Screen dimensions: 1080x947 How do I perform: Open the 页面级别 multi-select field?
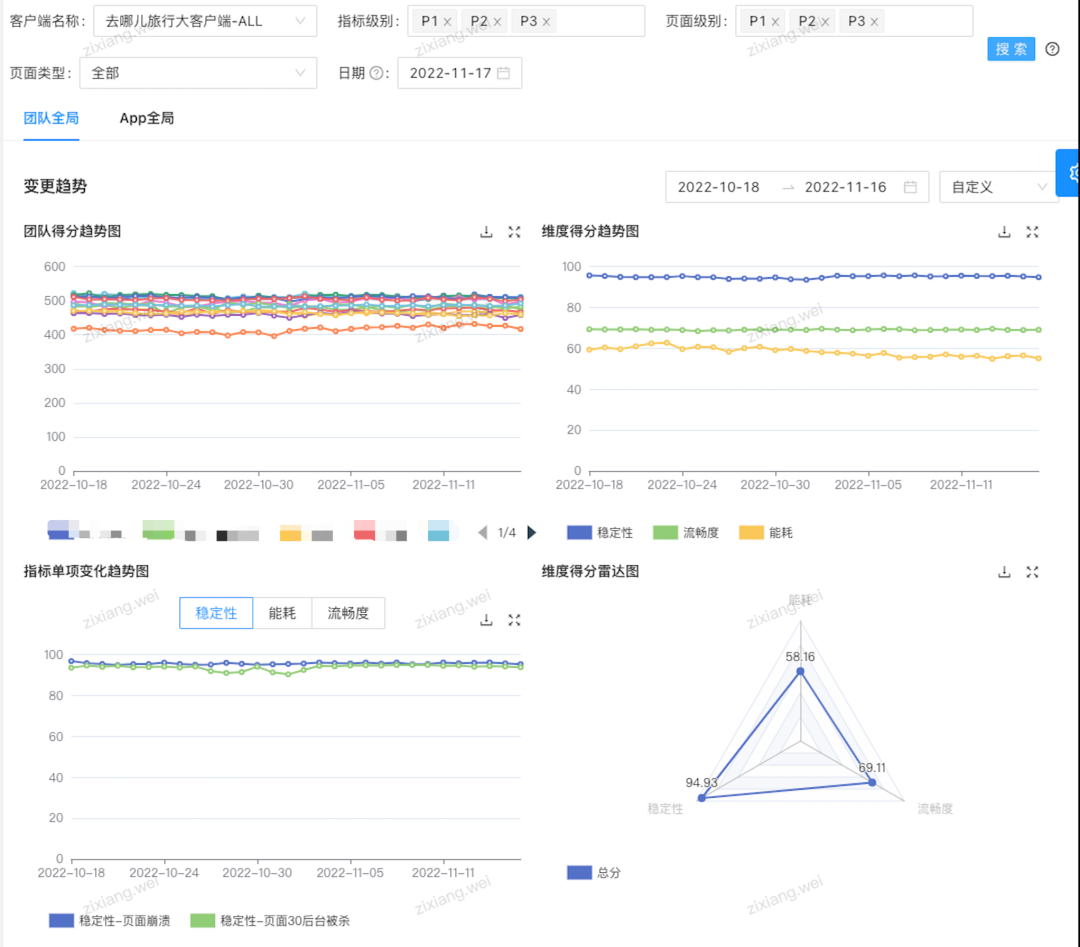point(854,21)
